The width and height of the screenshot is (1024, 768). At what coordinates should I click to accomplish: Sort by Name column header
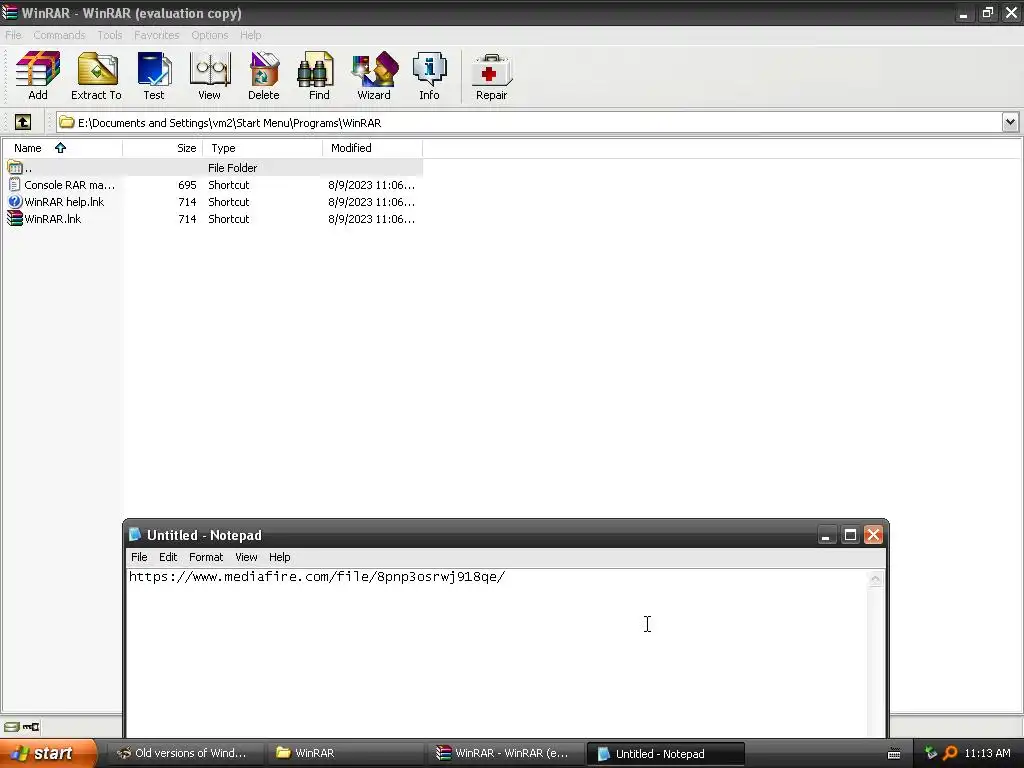pos(62,148)
